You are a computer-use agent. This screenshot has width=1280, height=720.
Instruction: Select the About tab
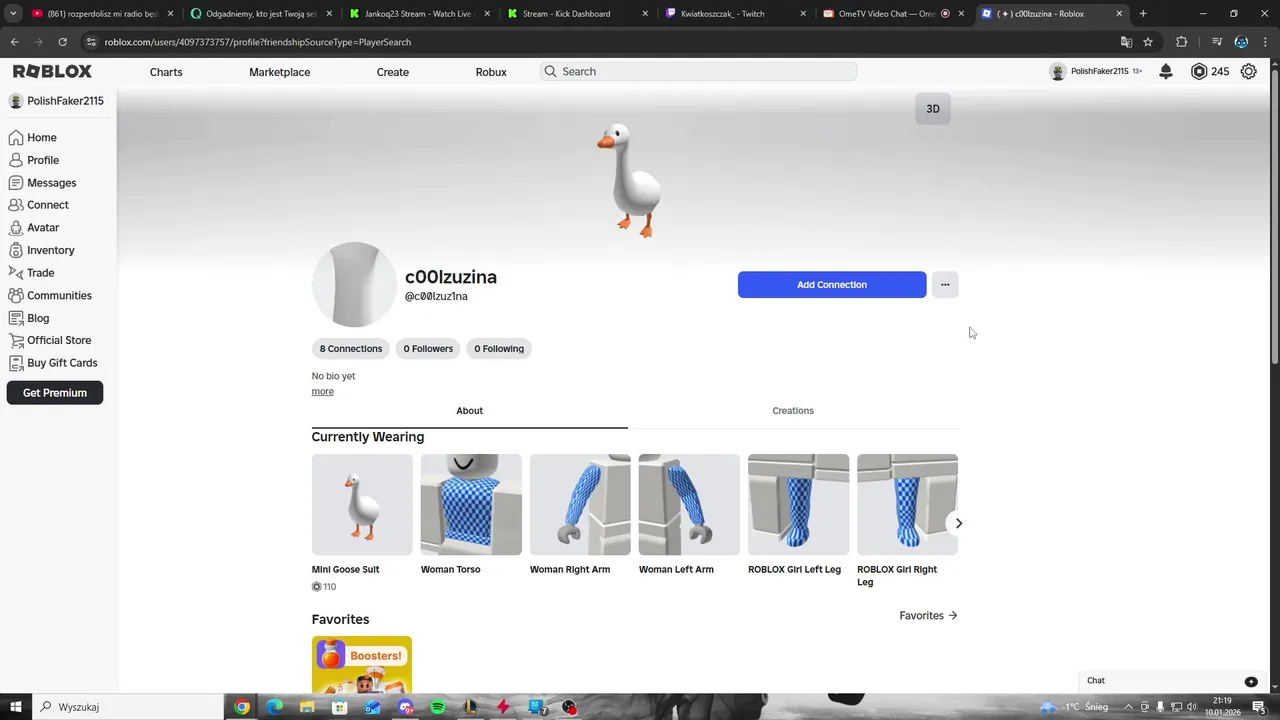pyautogui.click(x=469, y=411)
